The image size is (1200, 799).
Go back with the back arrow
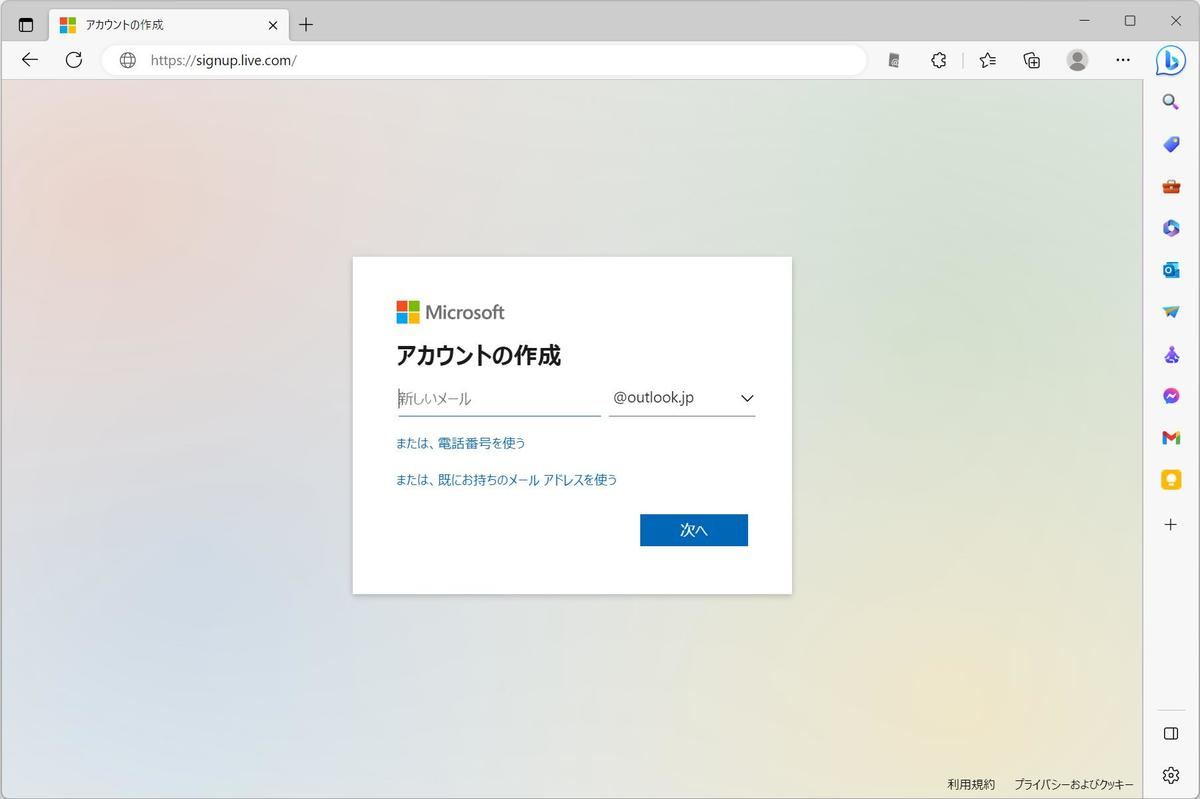point(30,60)
